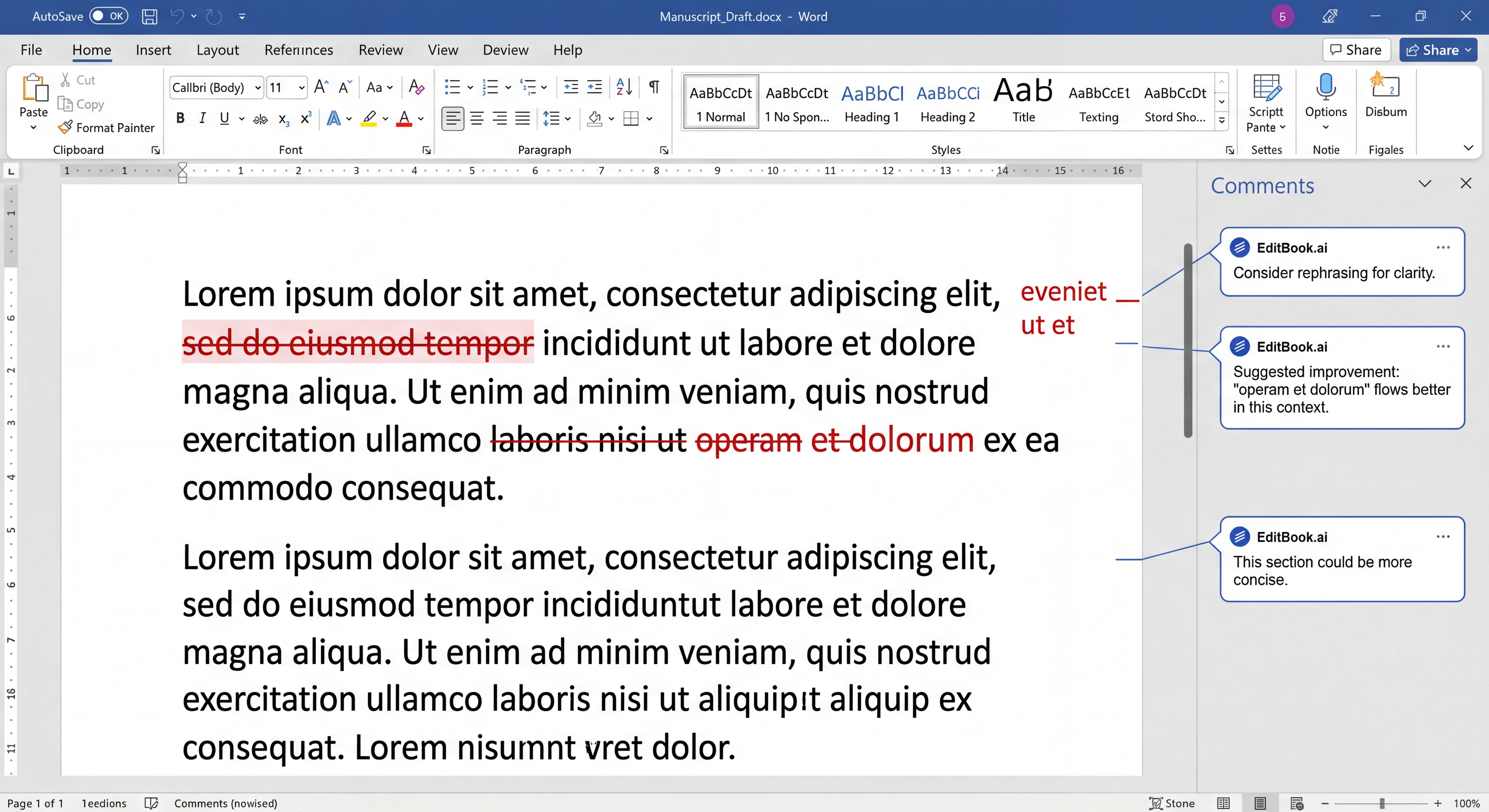Expand the Comments pane options chevron

tap(1425, 184)
